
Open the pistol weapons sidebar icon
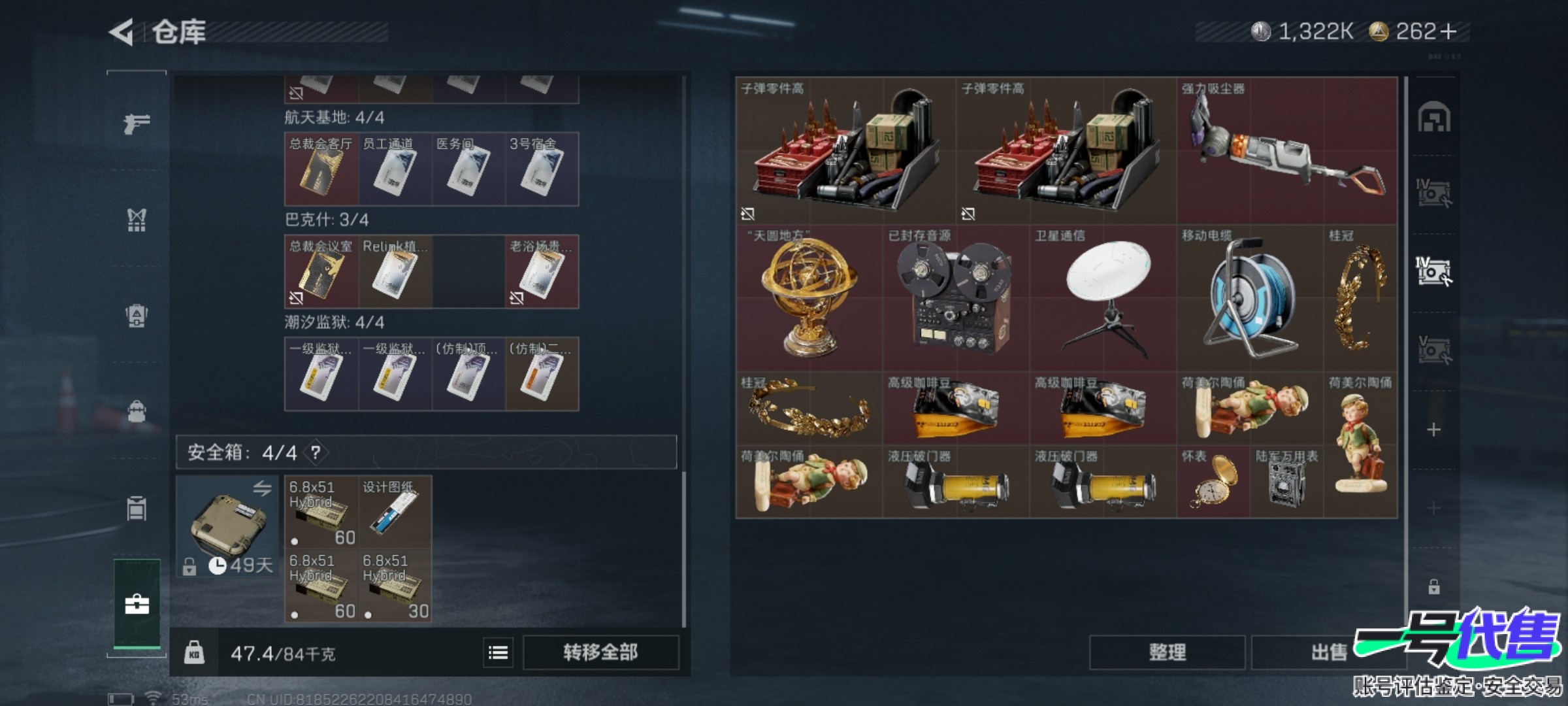[x=137, y=122]
